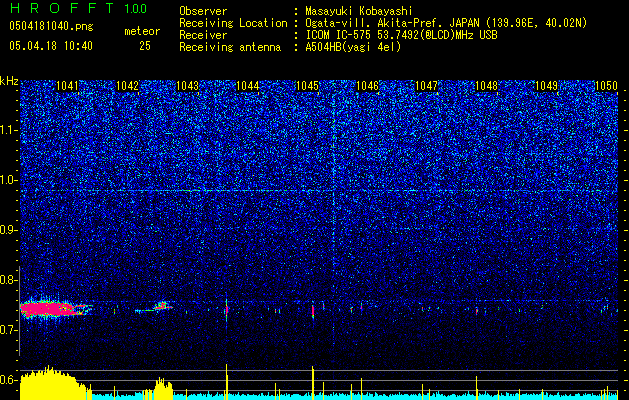Click the 'Receiver' field label
The width and height of the screenshot is (629, 400).
[203, 35]
